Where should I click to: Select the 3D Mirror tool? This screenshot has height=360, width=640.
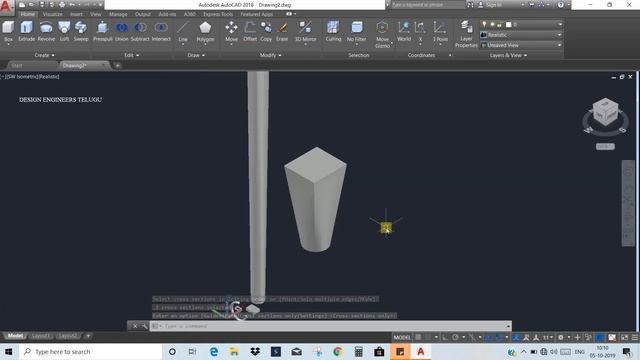305,32
